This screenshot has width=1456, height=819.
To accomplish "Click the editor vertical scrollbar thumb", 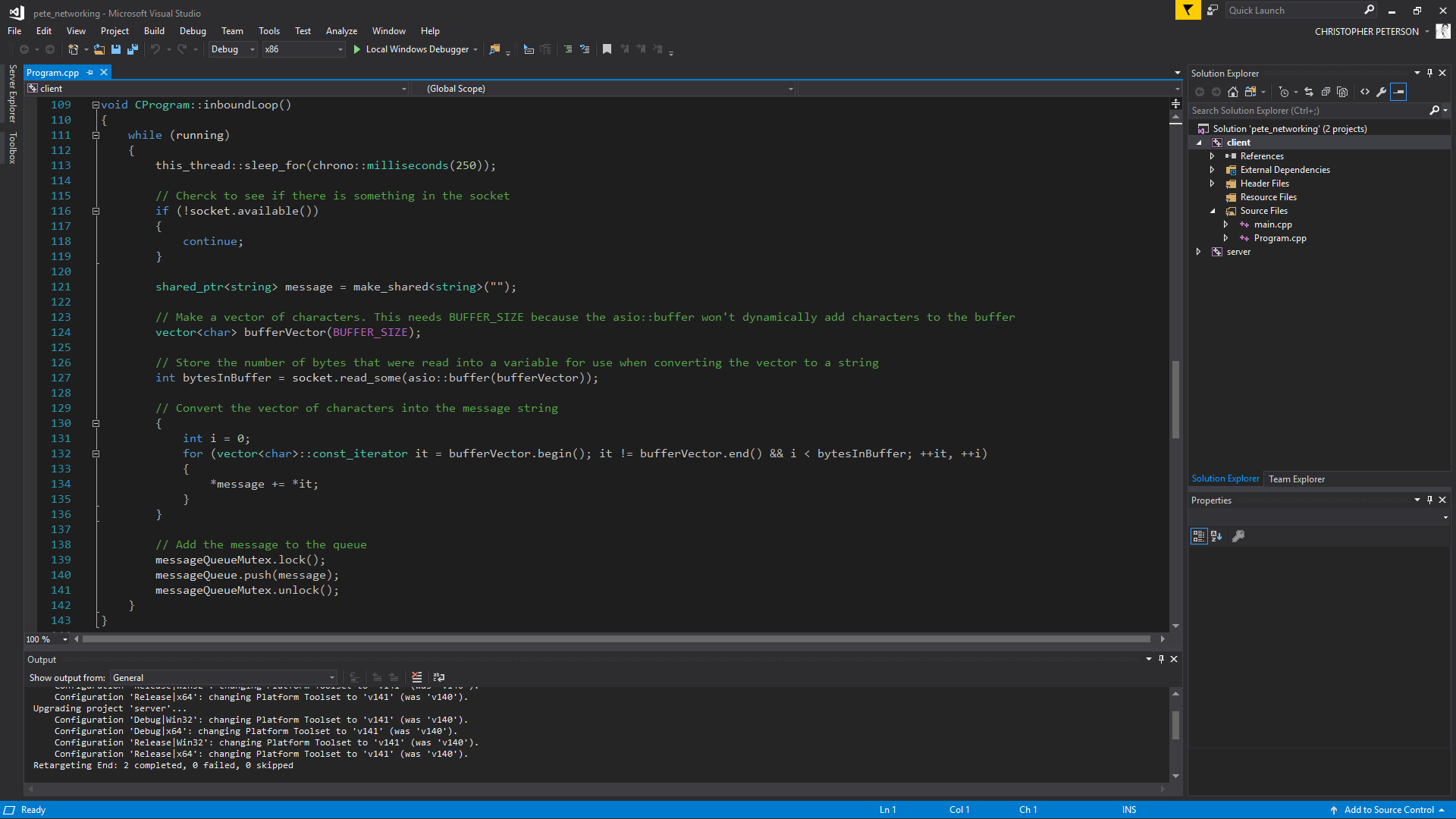I will (x=1175, y=400).
